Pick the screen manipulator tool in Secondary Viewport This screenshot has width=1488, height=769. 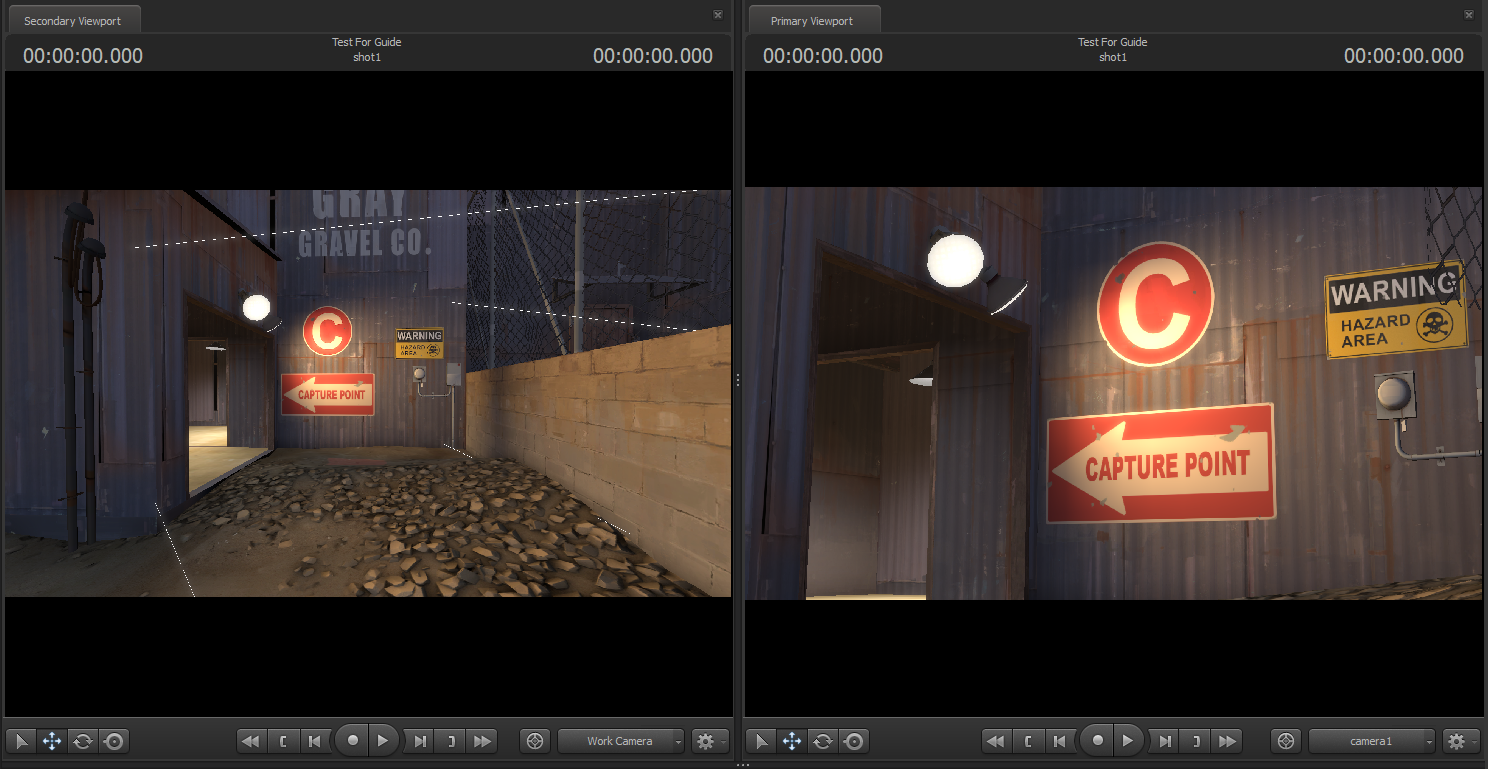coord(114,741)
